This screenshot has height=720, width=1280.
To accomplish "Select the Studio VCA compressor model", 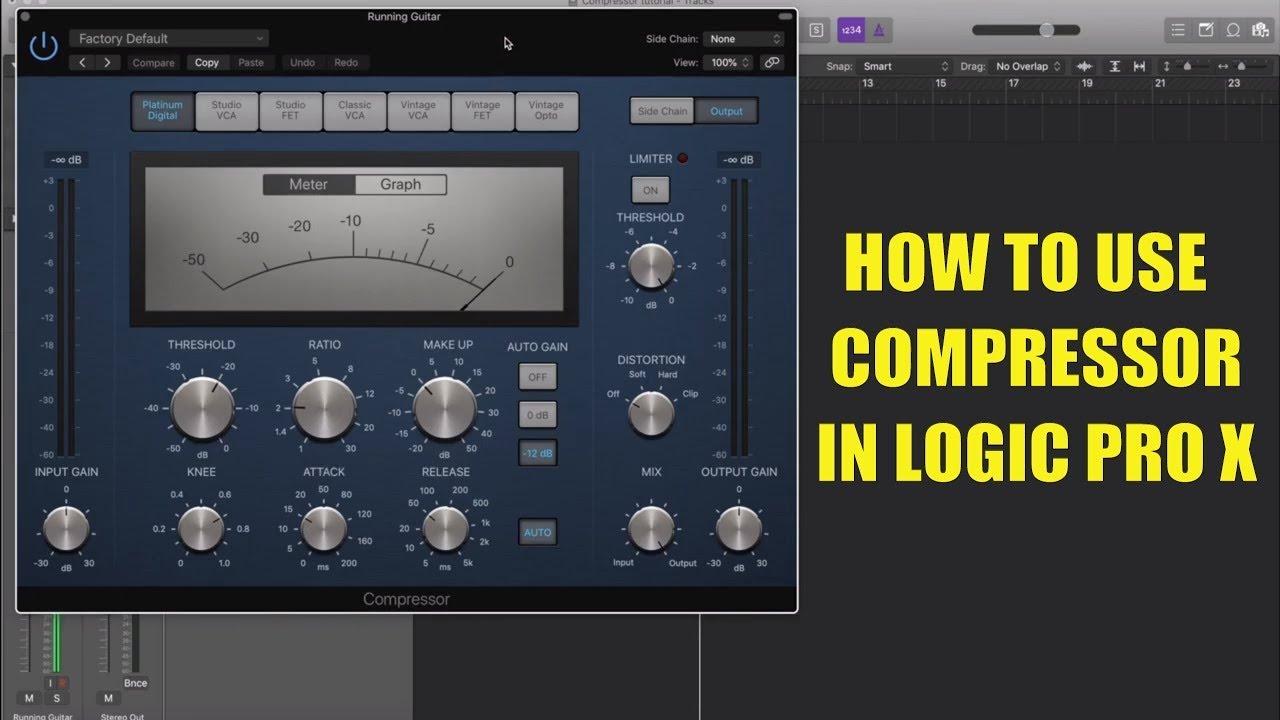I will click(227, 110).
